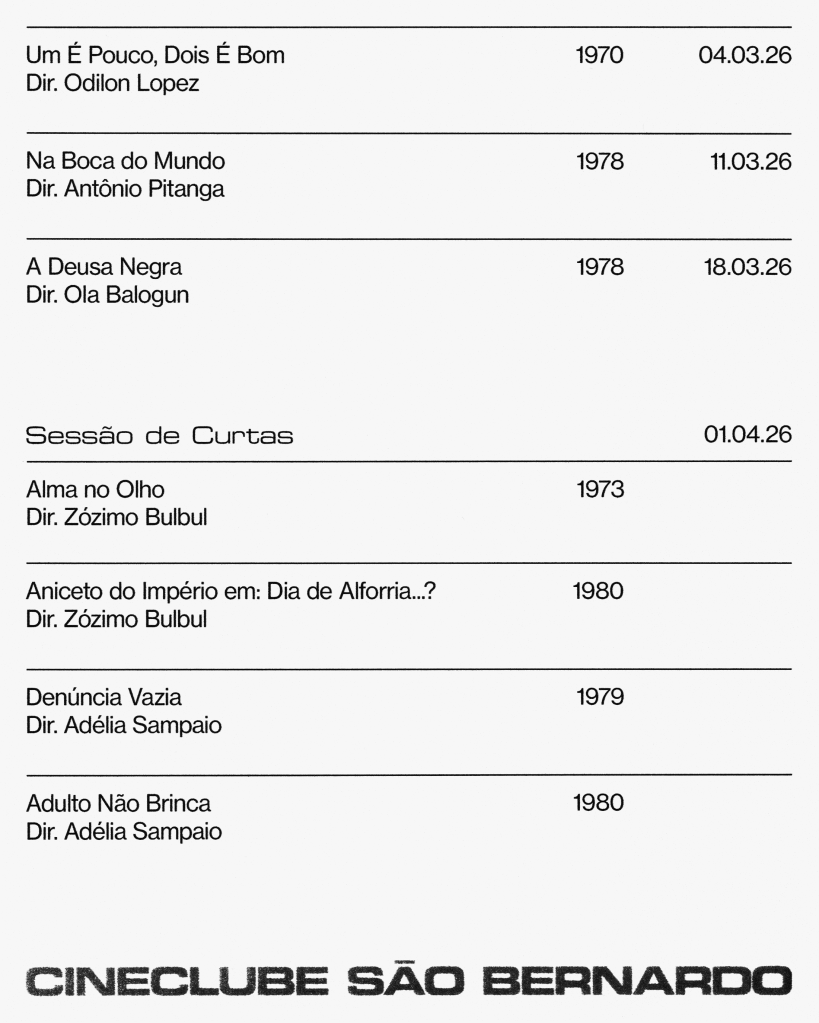This screenshot has height=1023, width=819.
Task: Open the Adulto Não Brinca film title
Action: point(118,803)
